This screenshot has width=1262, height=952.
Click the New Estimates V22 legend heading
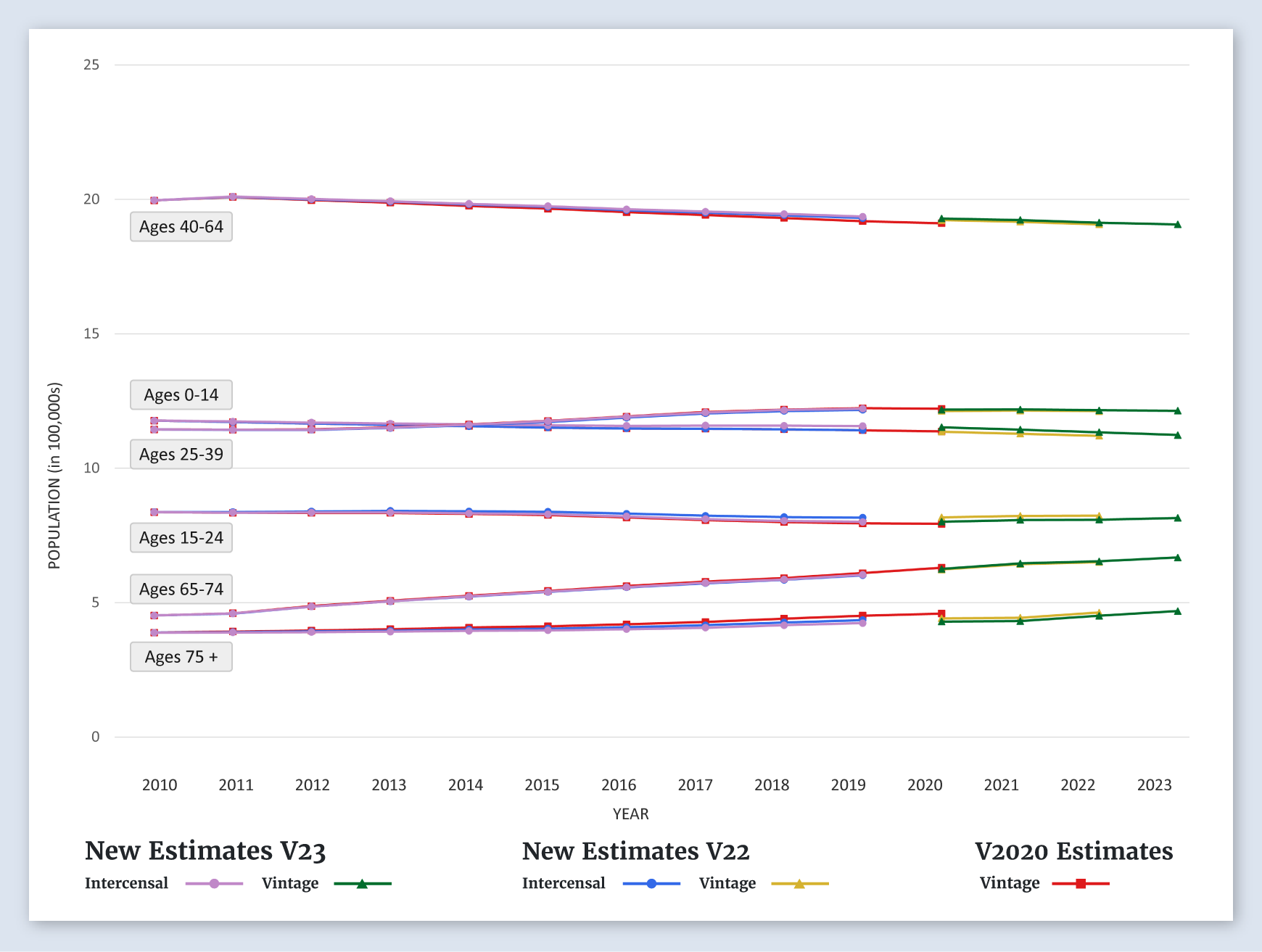(635, 851)
